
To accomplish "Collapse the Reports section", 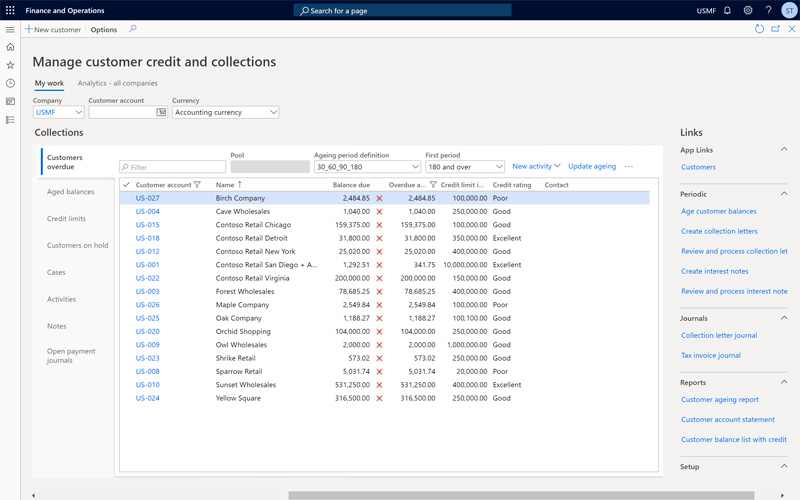I will tap(784, 382).
